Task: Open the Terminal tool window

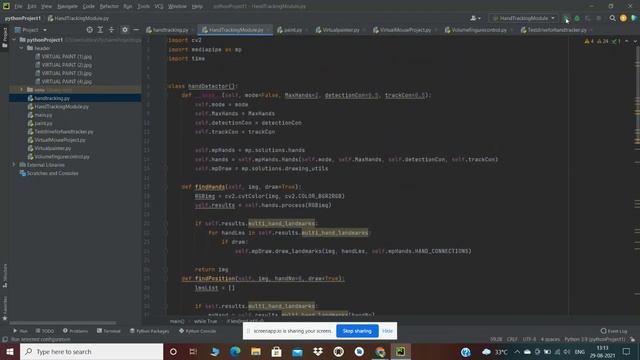Action: (109, 331)
